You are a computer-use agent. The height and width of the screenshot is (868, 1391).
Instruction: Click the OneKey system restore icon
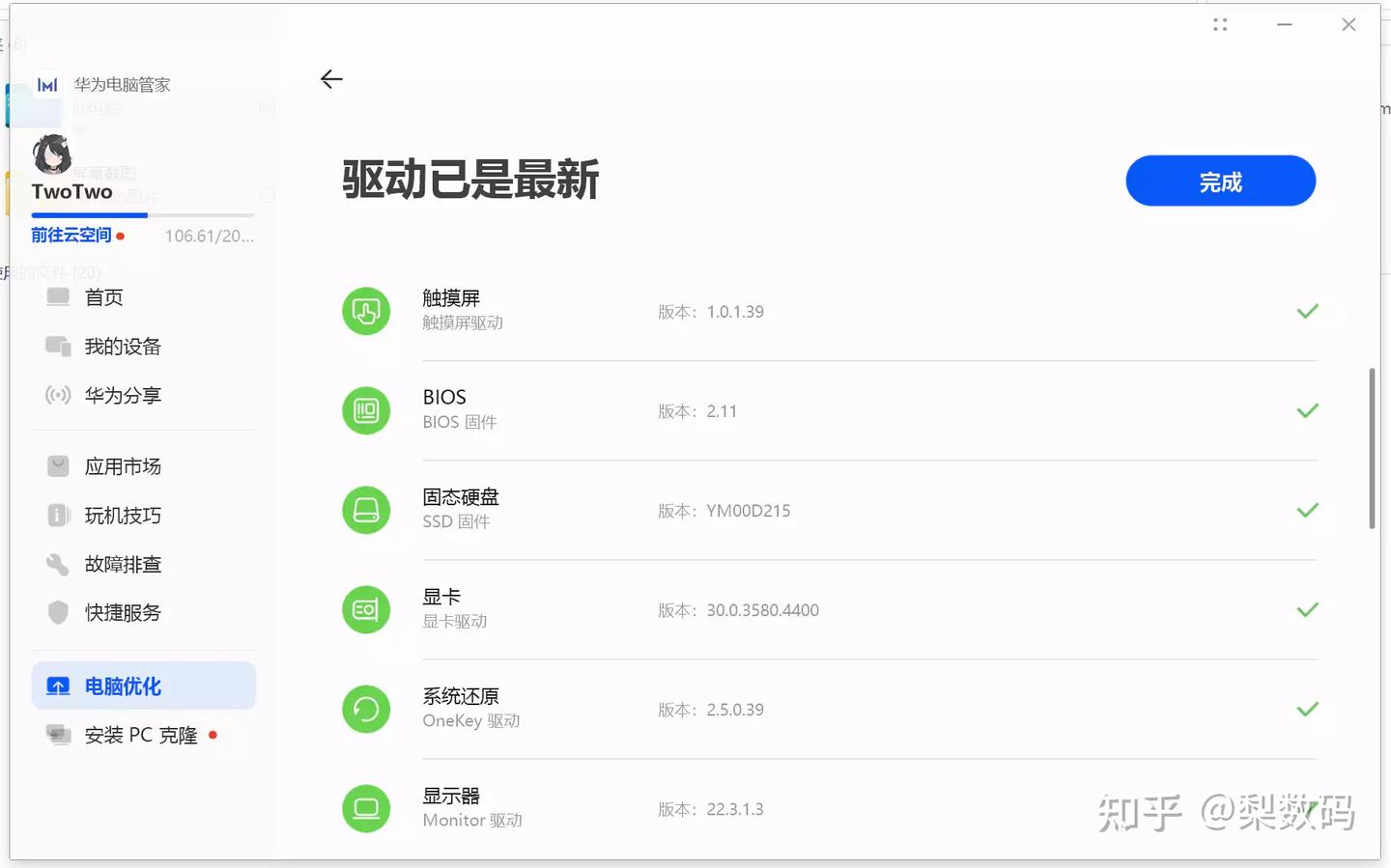tap(366, 709)
